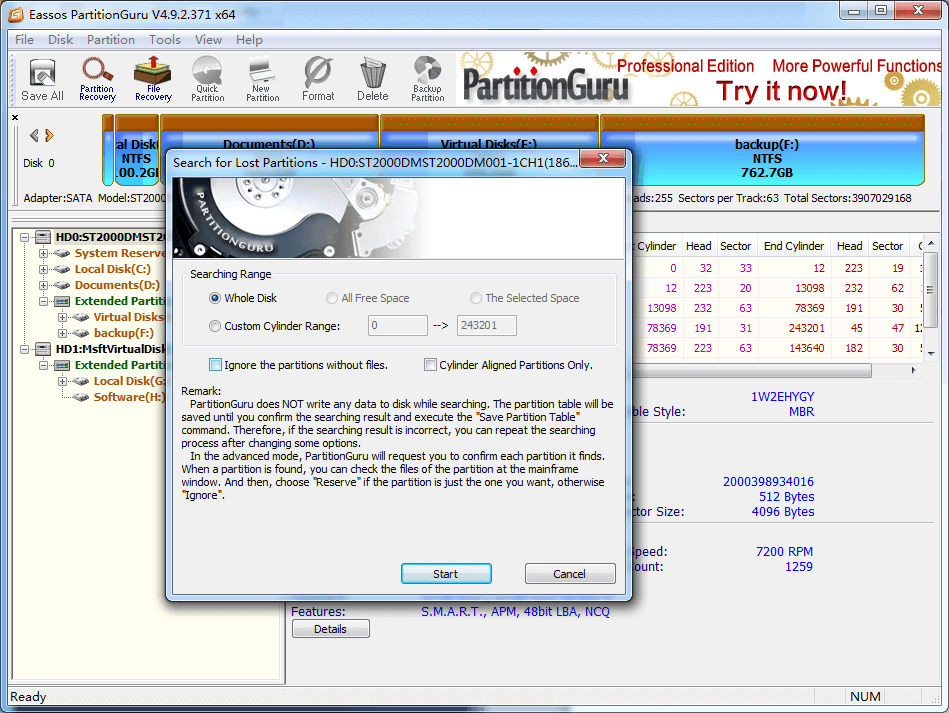Viewport: 949px width, 713px height.
Task: Expand the Local Disk(C:) tree node
Action: [x=44, y=269]
